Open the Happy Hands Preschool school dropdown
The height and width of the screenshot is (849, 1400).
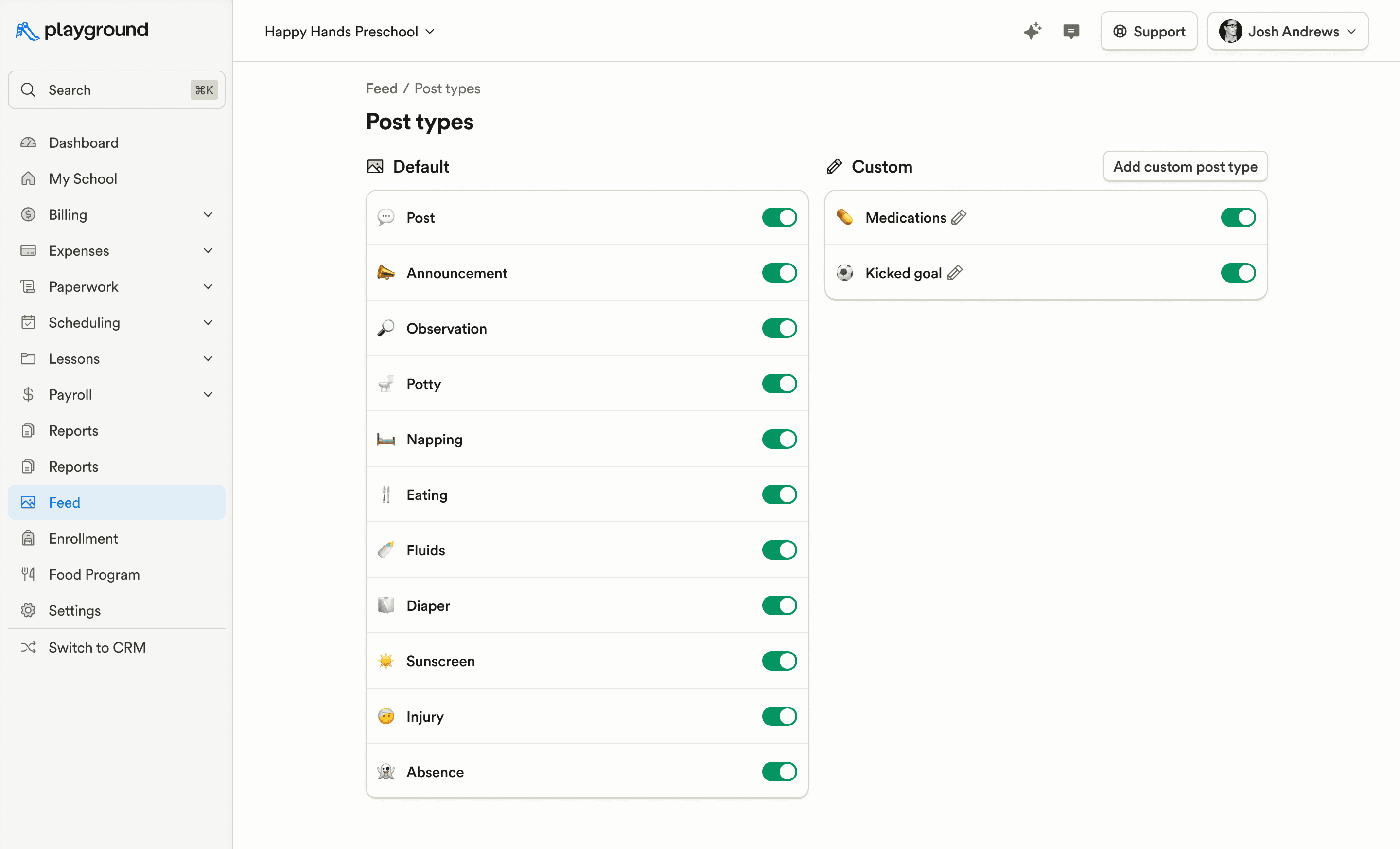pos(350,32)
